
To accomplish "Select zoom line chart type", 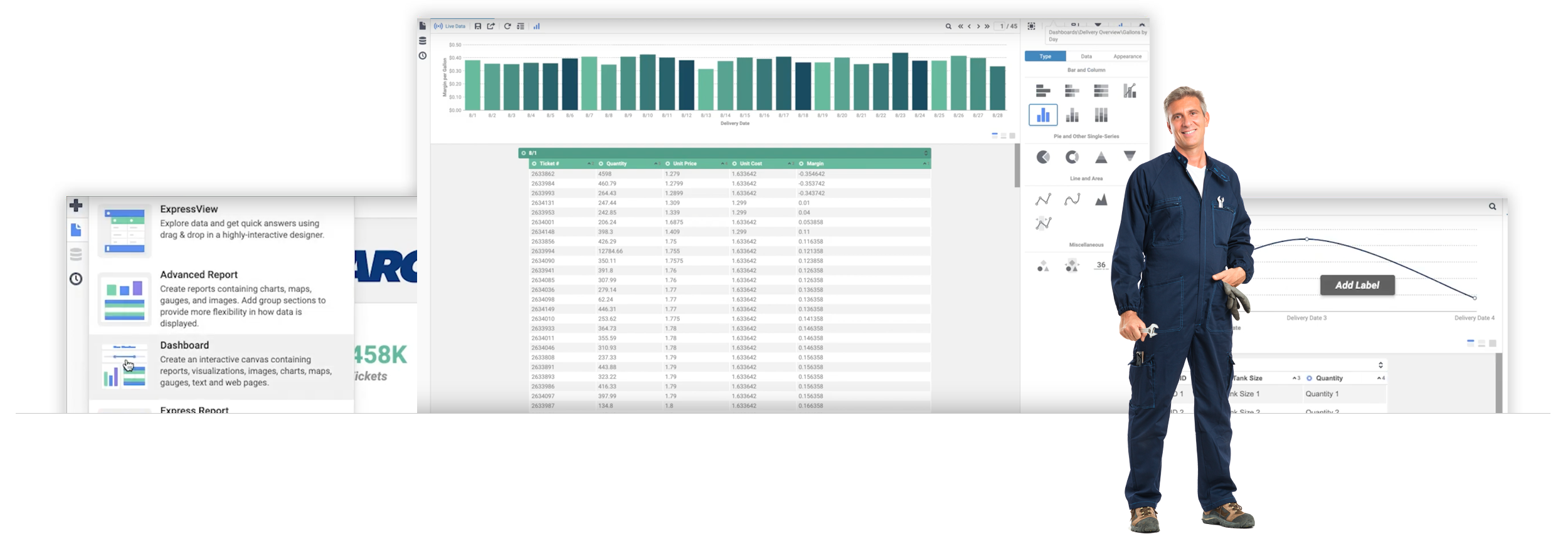I will tap(1043, 223).
